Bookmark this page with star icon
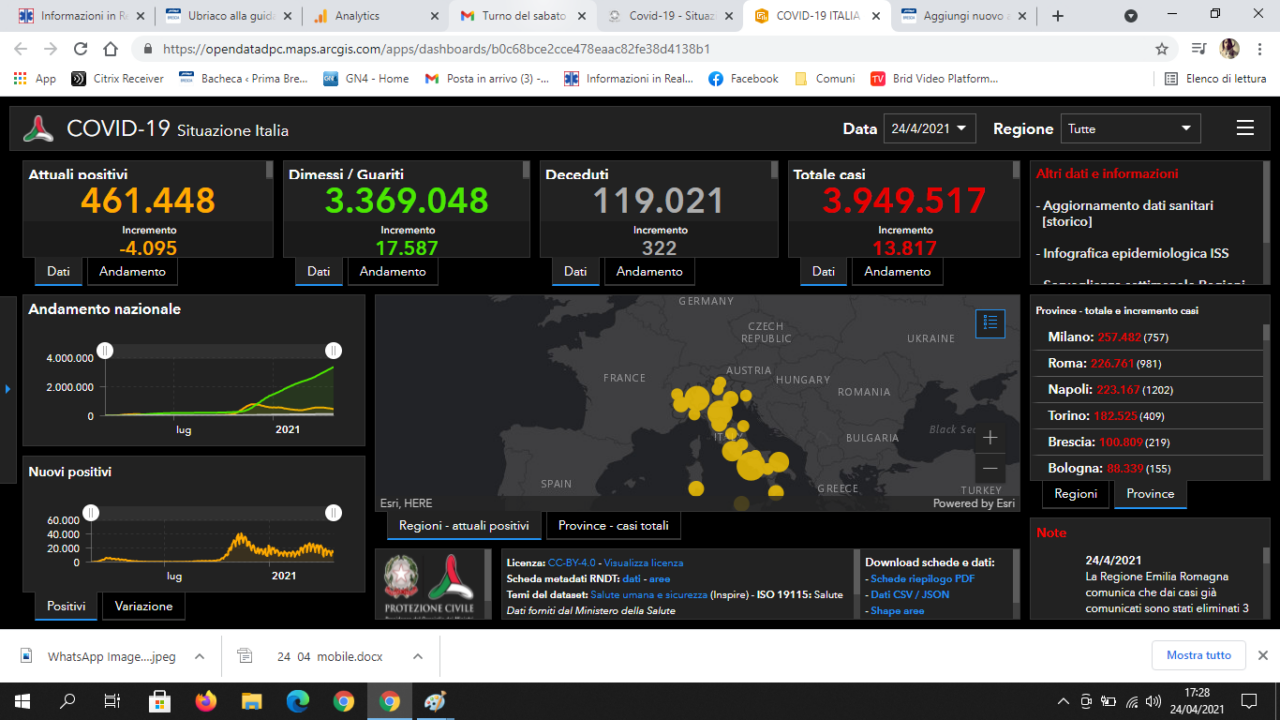 coord(1161,48)
